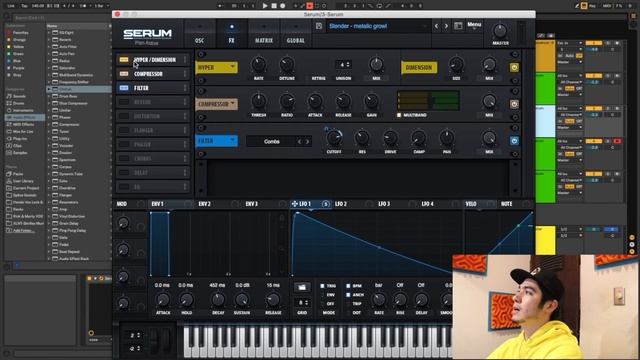The image size is (640, 360).
Task: Click the MASTER volume knob
Action: pos(500,31)
